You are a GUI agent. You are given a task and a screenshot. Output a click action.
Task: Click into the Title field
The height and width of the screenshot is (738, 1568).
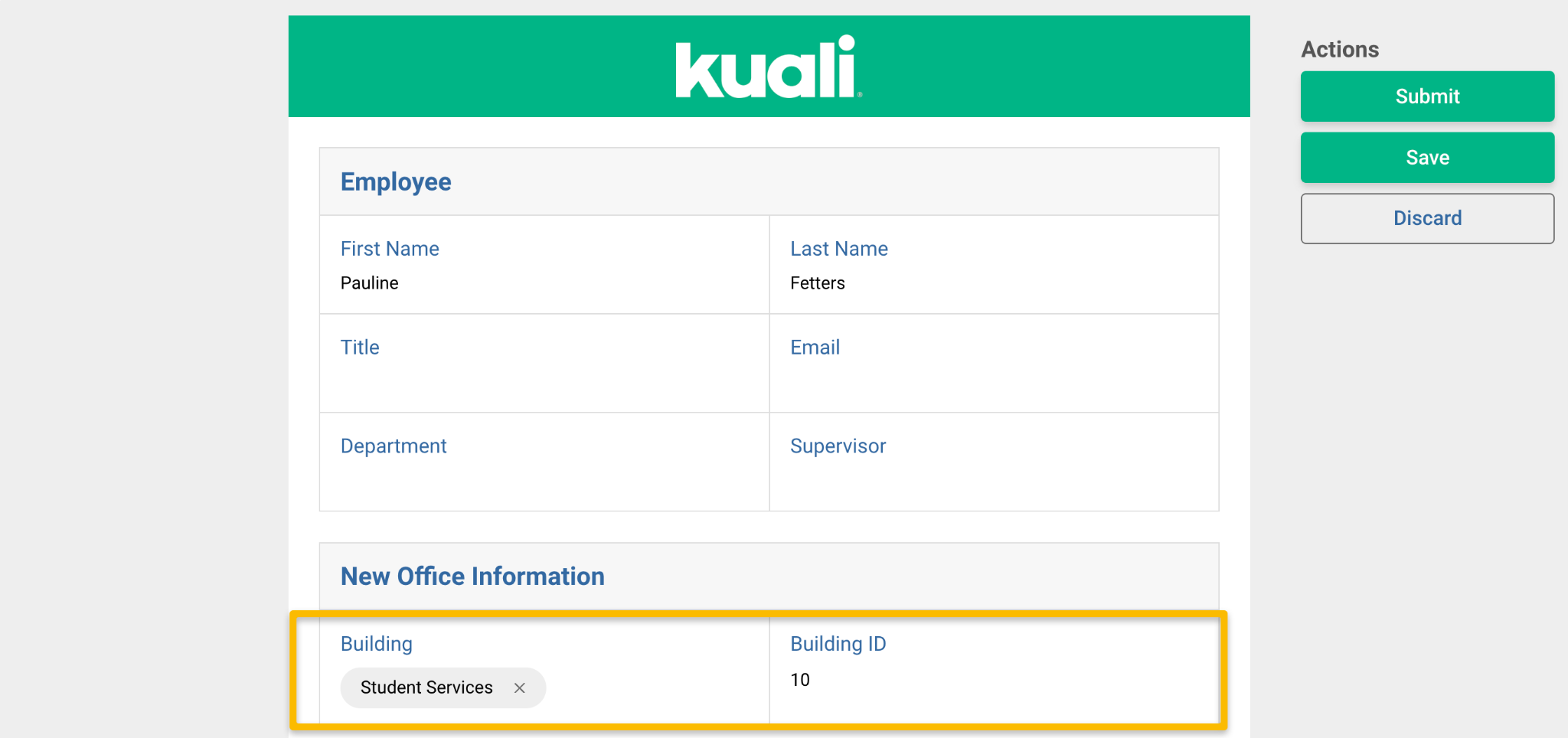(x=544, y=379)
